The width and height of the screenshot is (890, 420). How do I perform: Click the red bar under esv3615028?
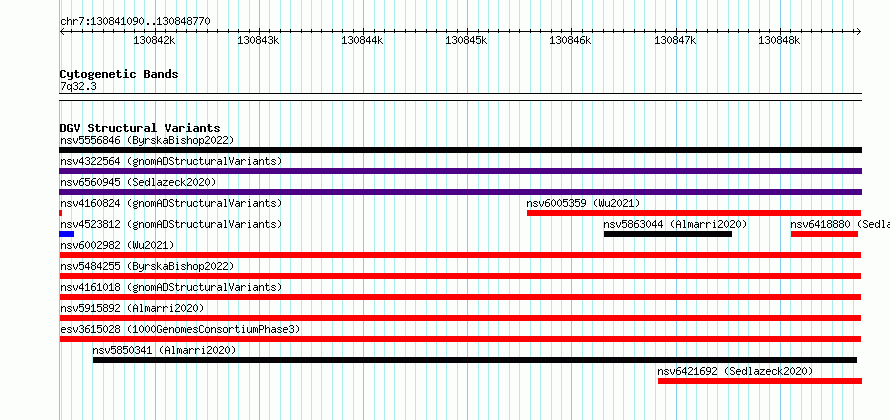tap(460, 339)
